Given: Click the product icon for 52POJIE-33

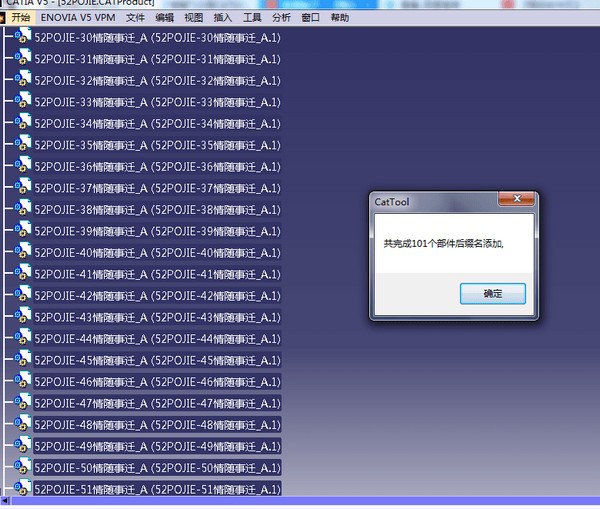Looking at the screenshot, I should pyautogui.click(x=23, y=100).
